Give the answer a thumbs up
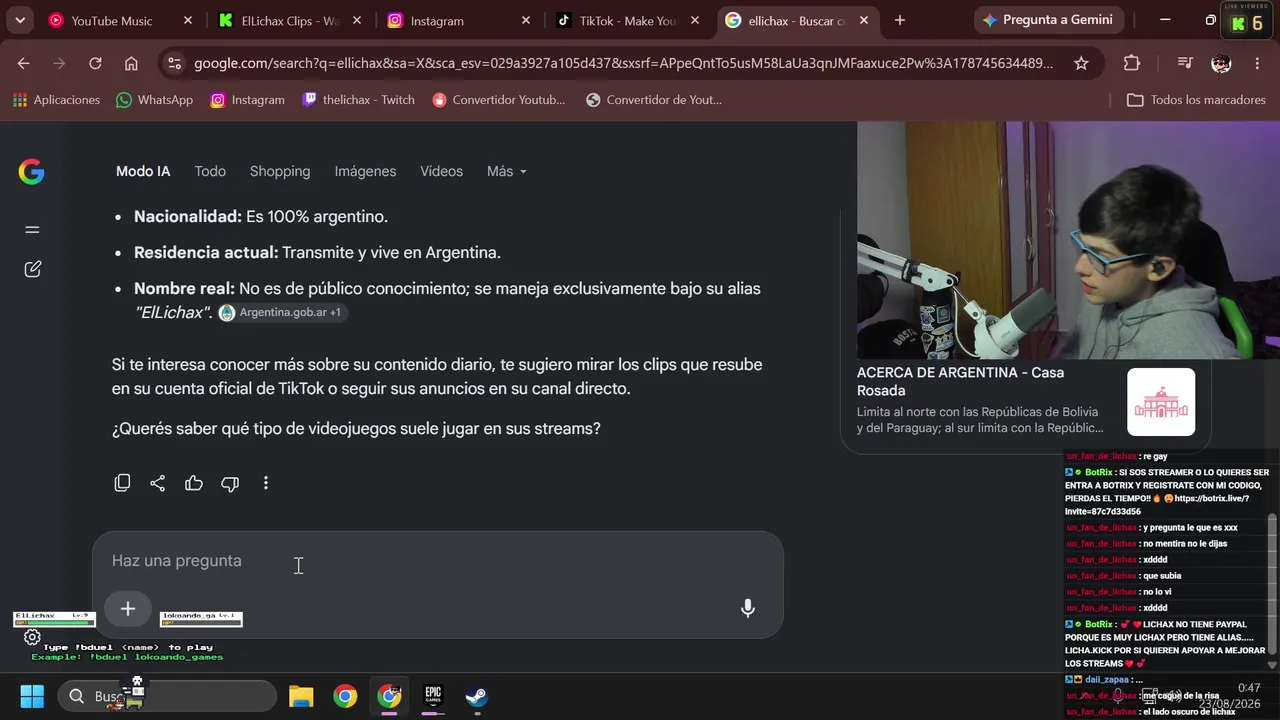The height and width of the screenshot is (720, 1280). [194, 483]
